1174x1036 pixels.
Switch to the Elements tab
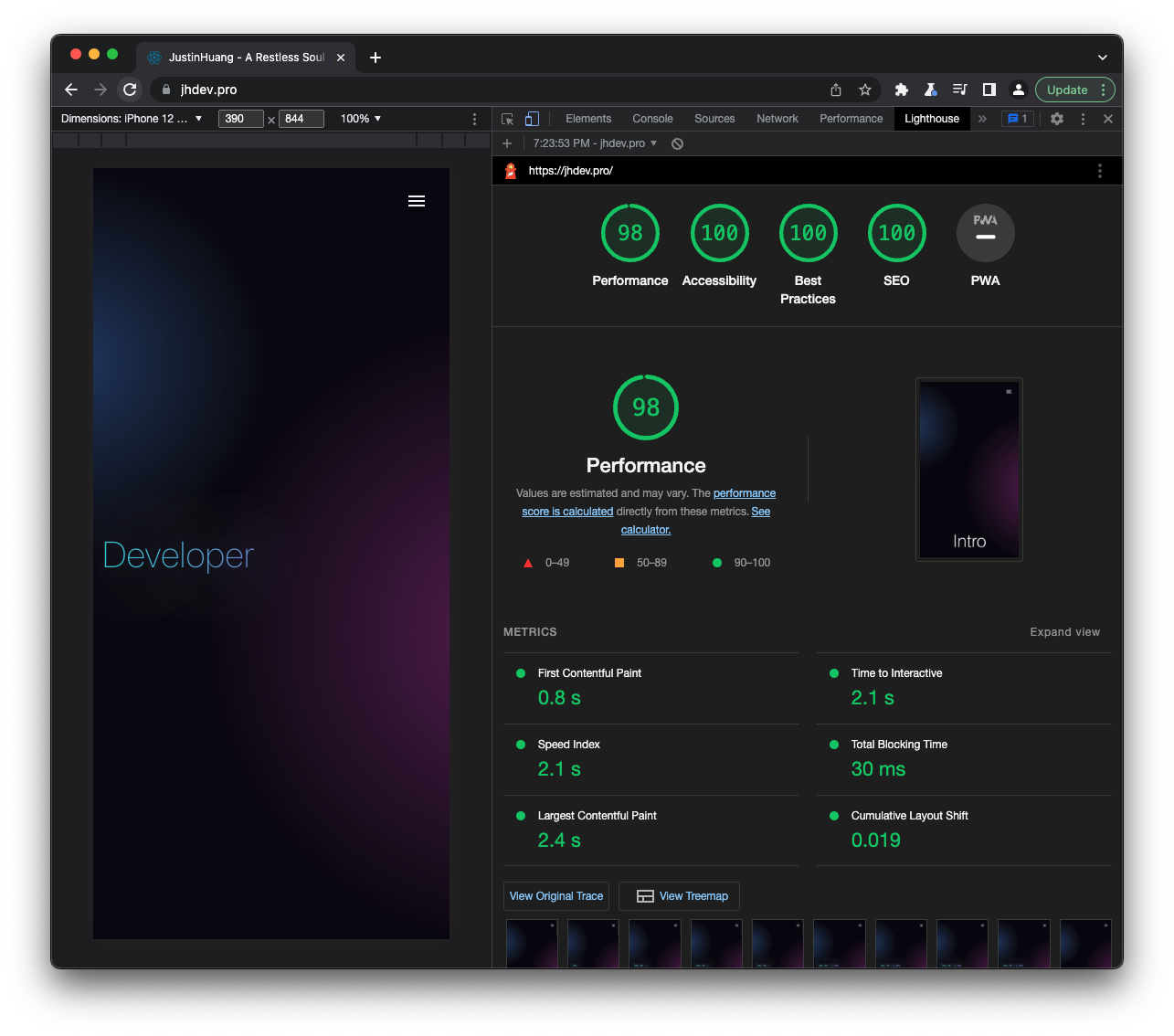click(x=588, y=119)
